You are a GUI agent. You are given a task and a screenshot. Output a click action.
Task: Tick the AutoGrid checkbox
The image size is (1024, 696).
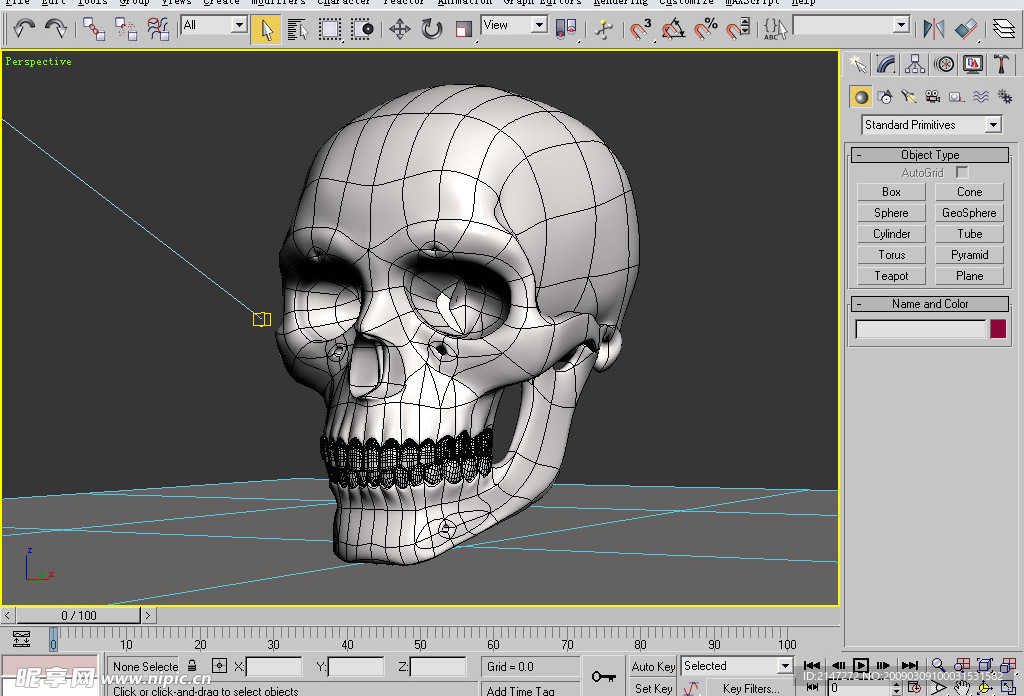coord(962,172)
